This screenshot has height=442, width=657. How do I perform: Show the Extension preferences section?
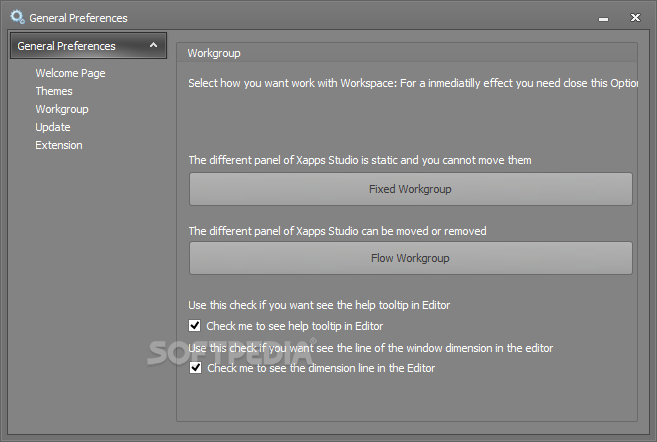coord(59,145)
